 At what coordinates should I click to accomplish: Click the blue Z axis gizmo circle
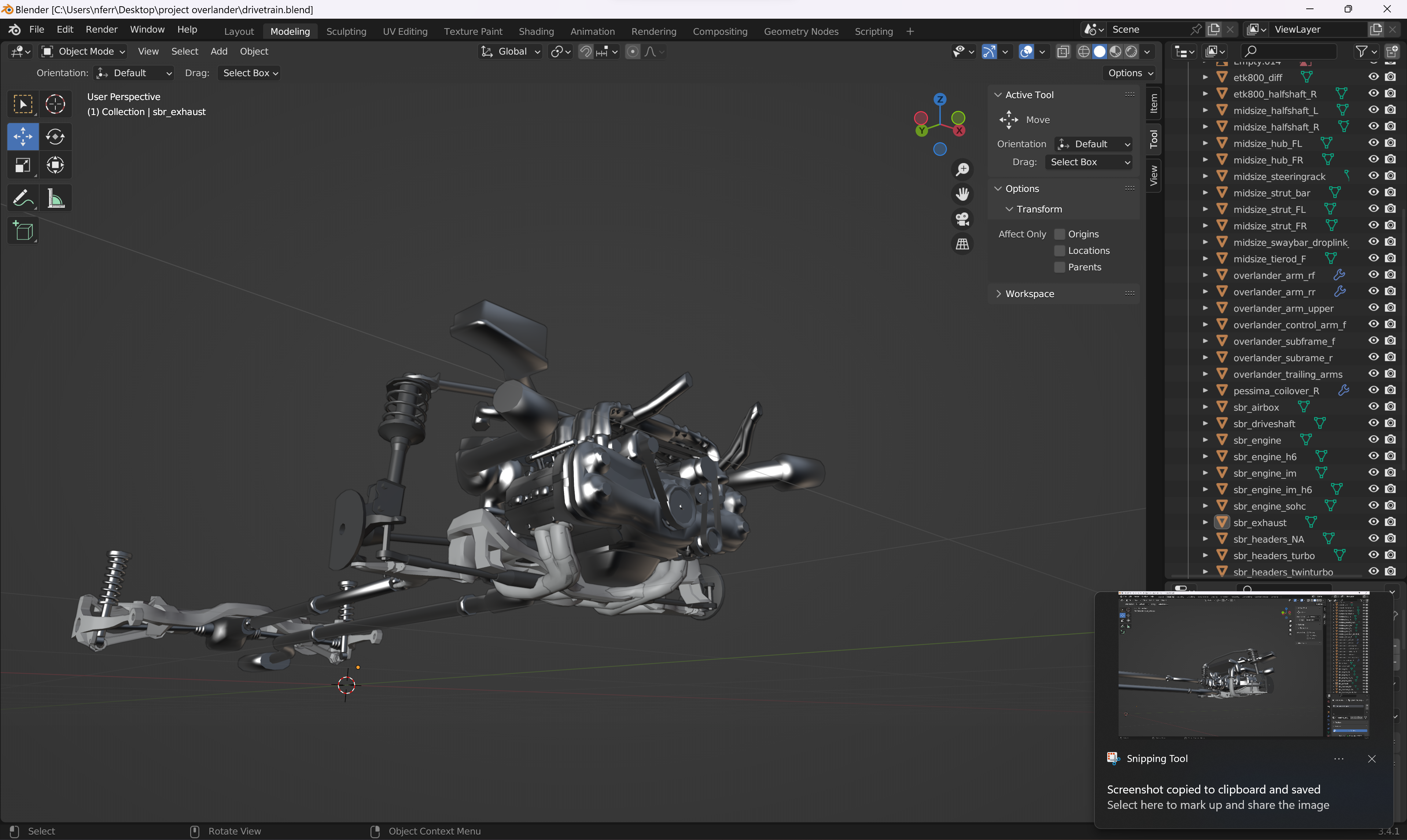(940, 99)
